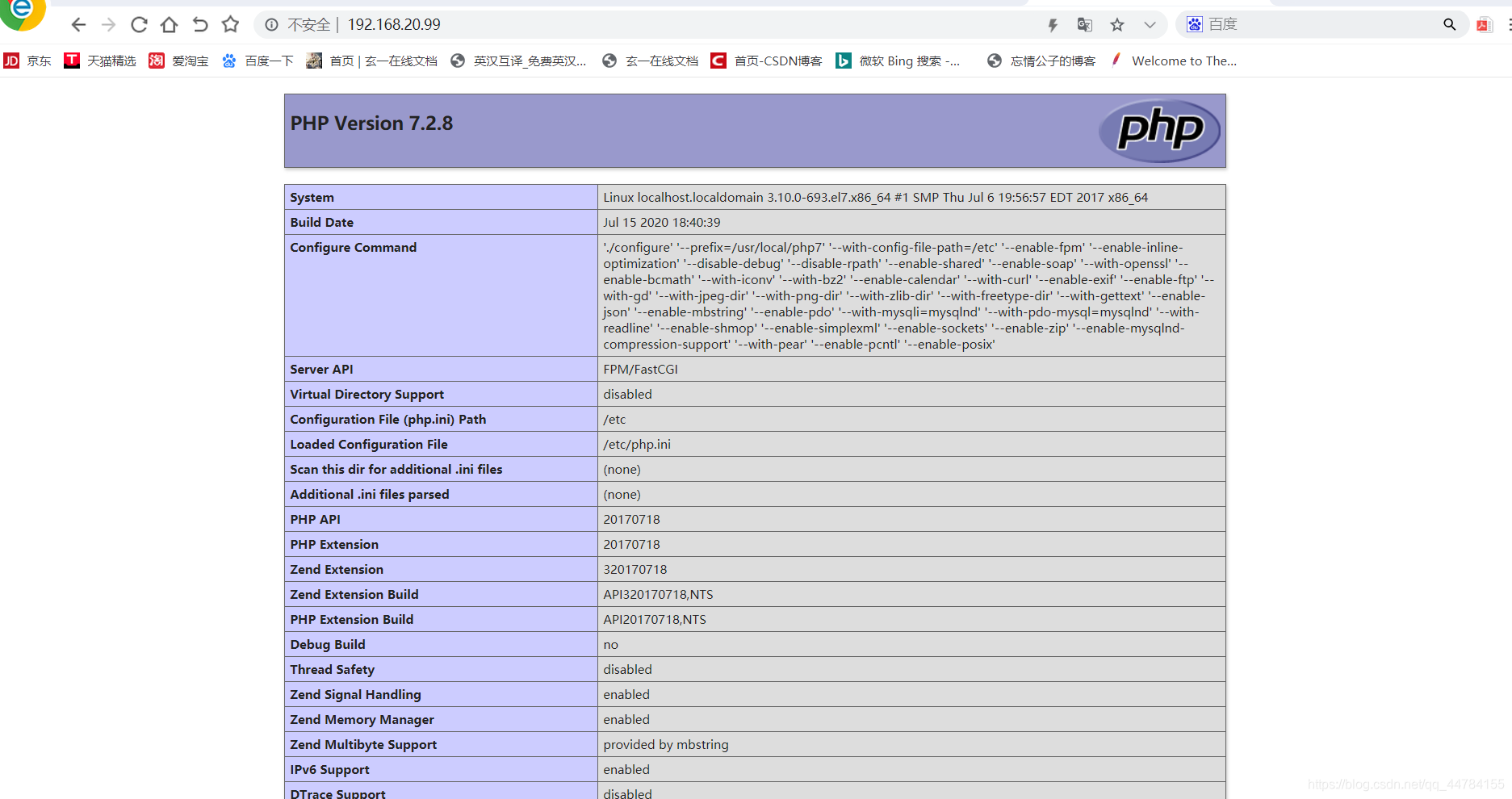Screen dimensions: 1512x799
Task: Expand address bar dropdown chevron
Action: pos(1150,25)
